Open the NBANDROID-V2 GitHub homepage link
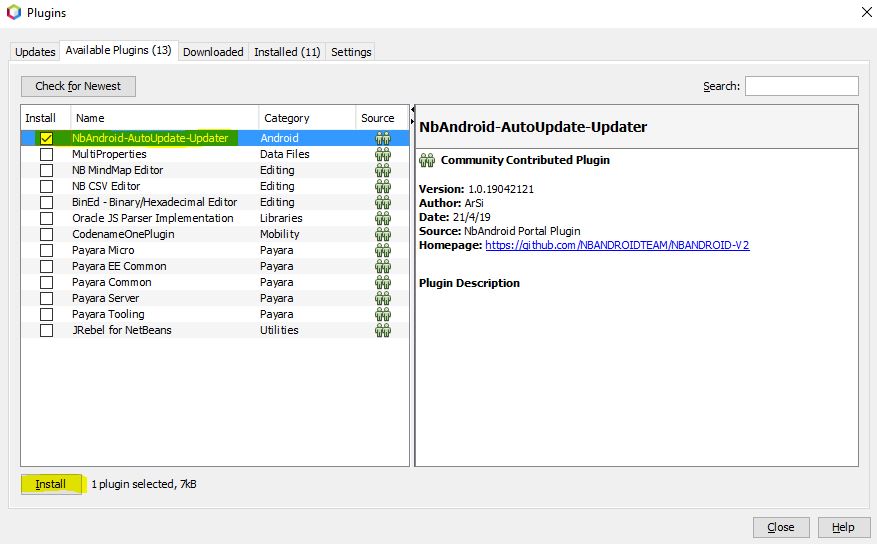 (617, 245)
